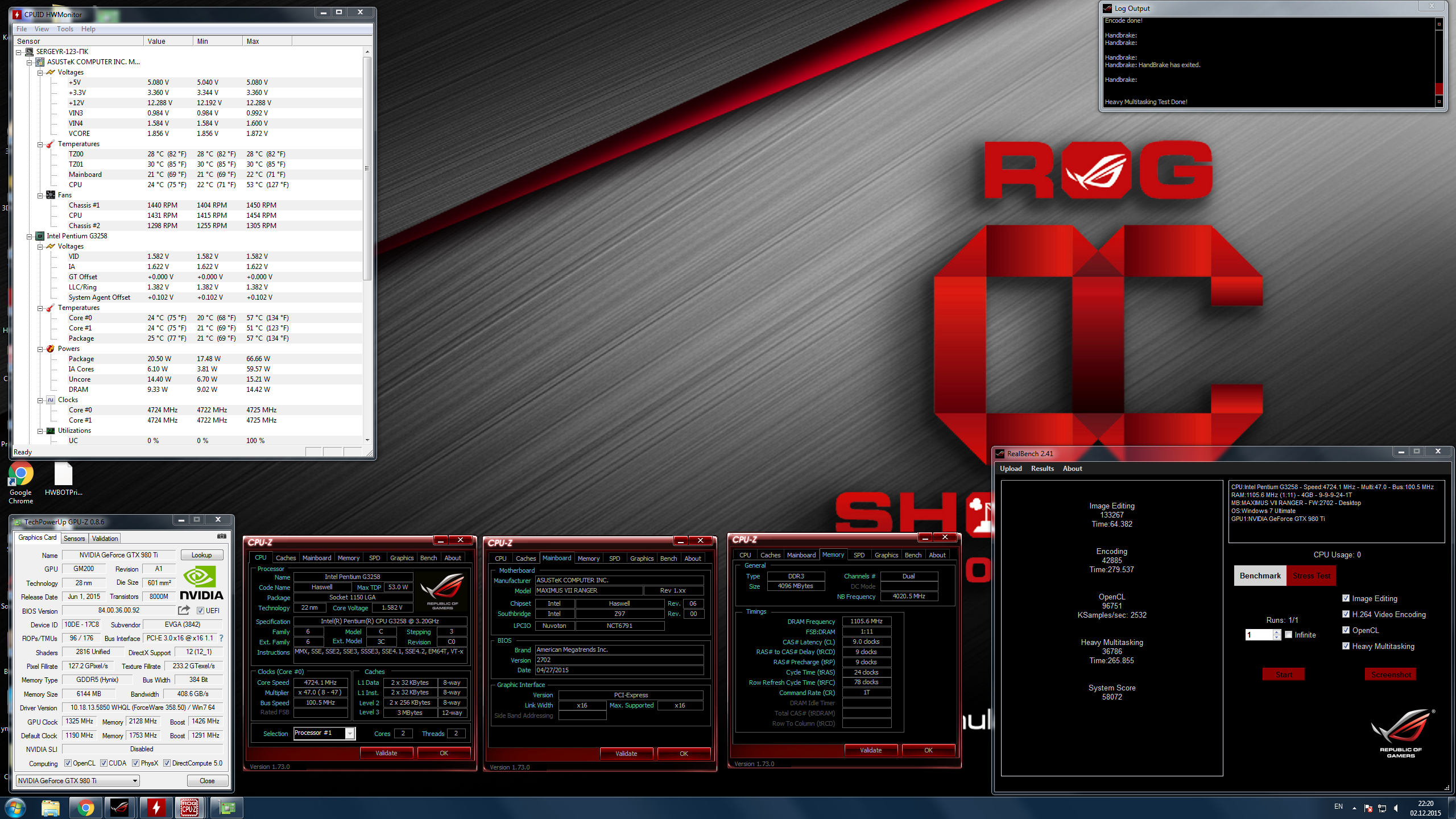Open File Explorer from the taskbar
This screenshot has height=819, width=1456.
click(x=50, y=808)
